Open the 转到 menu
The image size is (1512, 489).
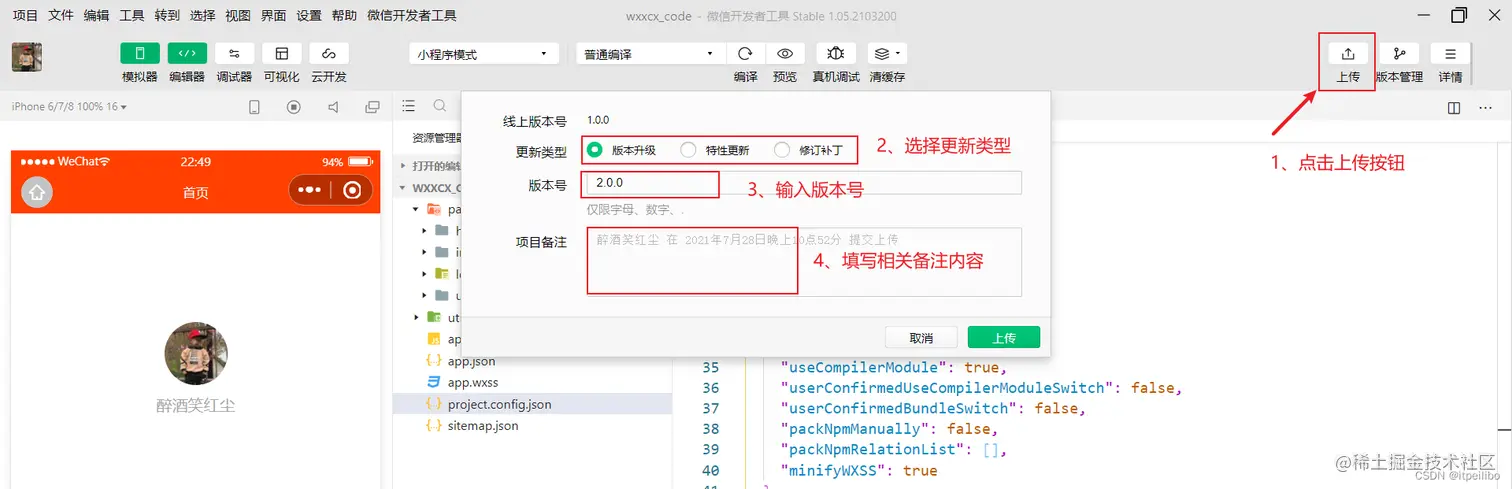click(168, 15)
